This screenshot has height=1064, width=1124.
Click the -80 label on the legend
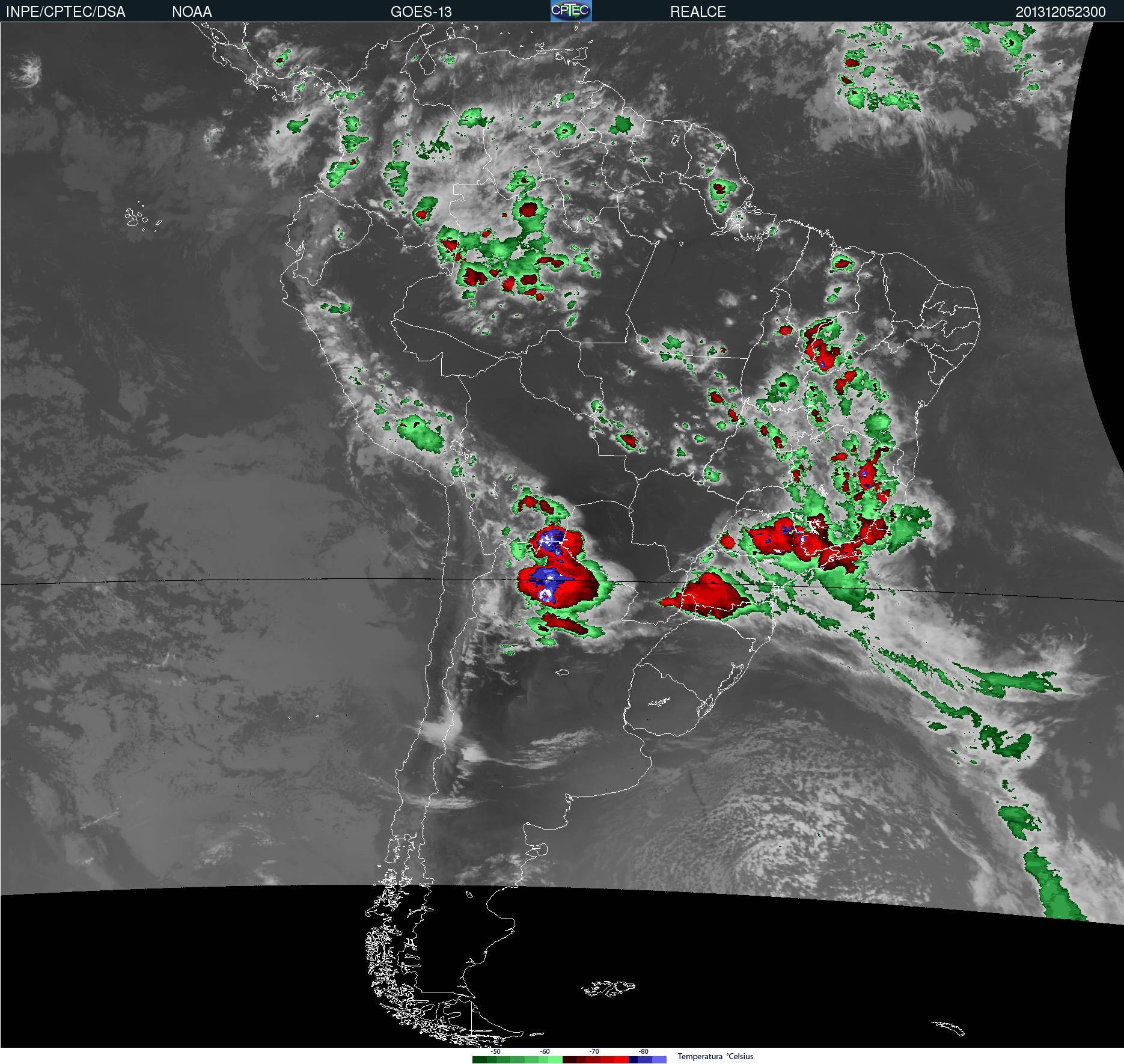tap(643, 1051)
